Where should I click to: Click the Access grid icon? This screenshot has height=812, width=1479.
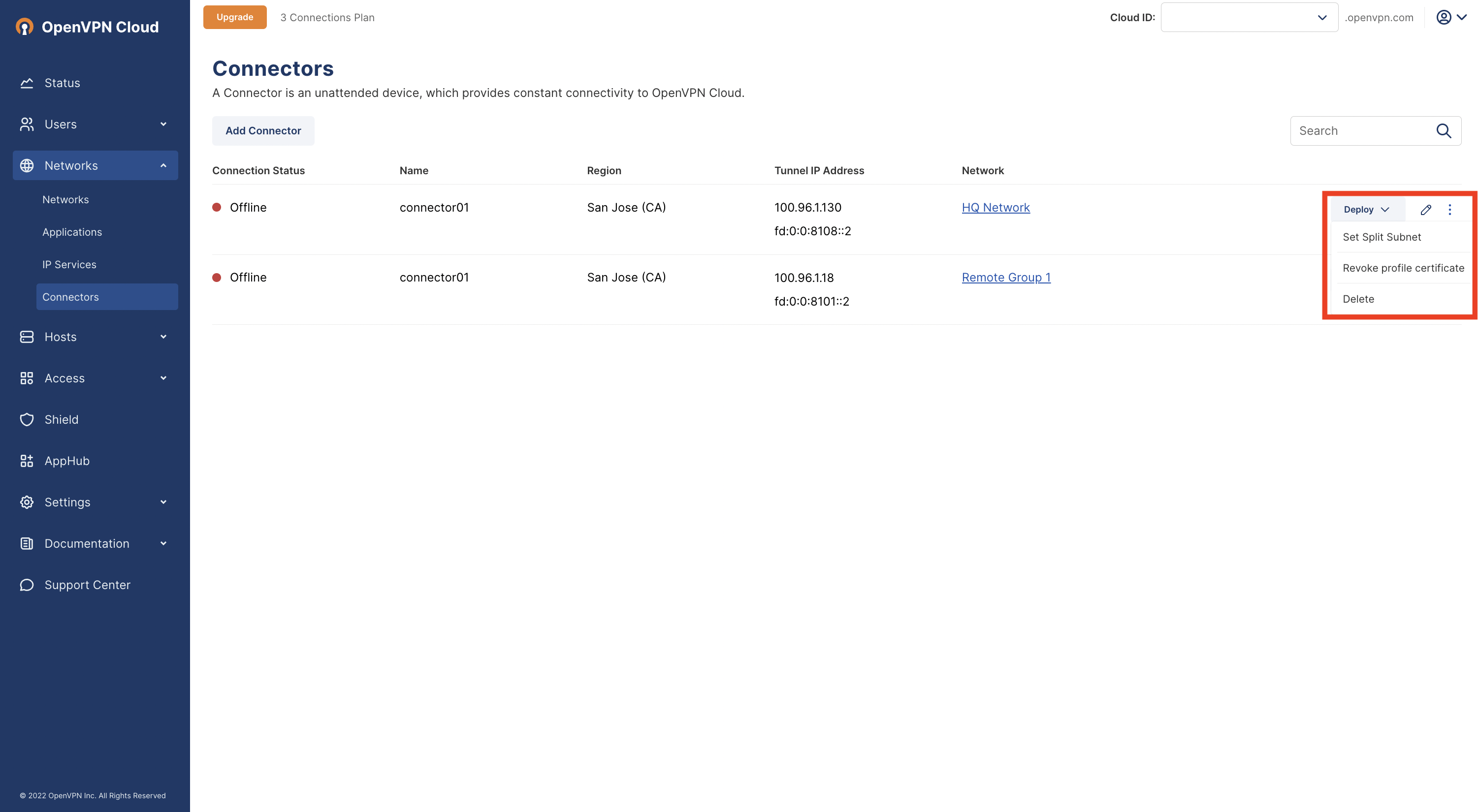click(x=27, y=378)
